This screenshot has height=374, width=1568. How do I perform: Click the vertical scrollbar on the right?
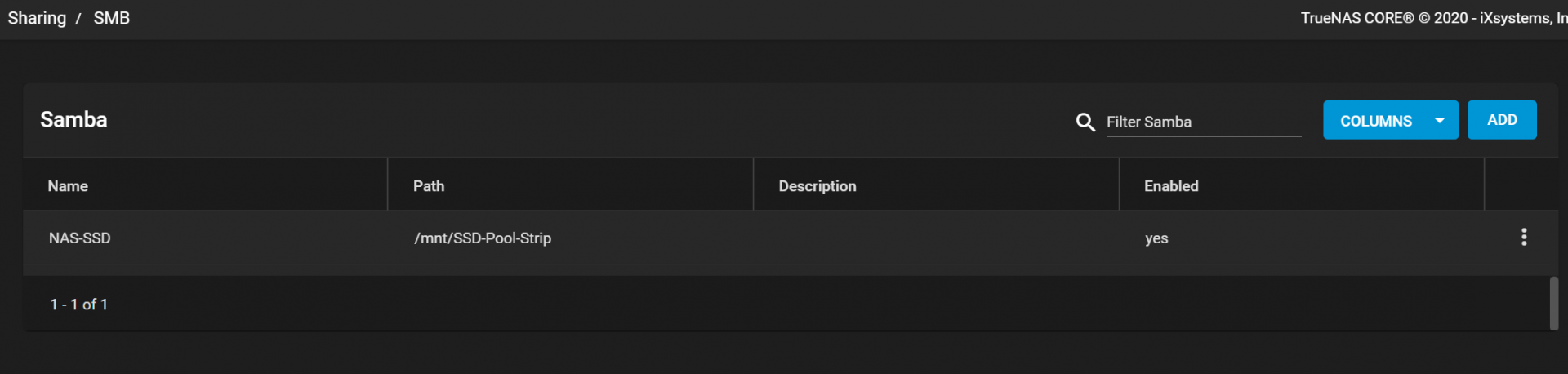click(x=1553, y=303)
